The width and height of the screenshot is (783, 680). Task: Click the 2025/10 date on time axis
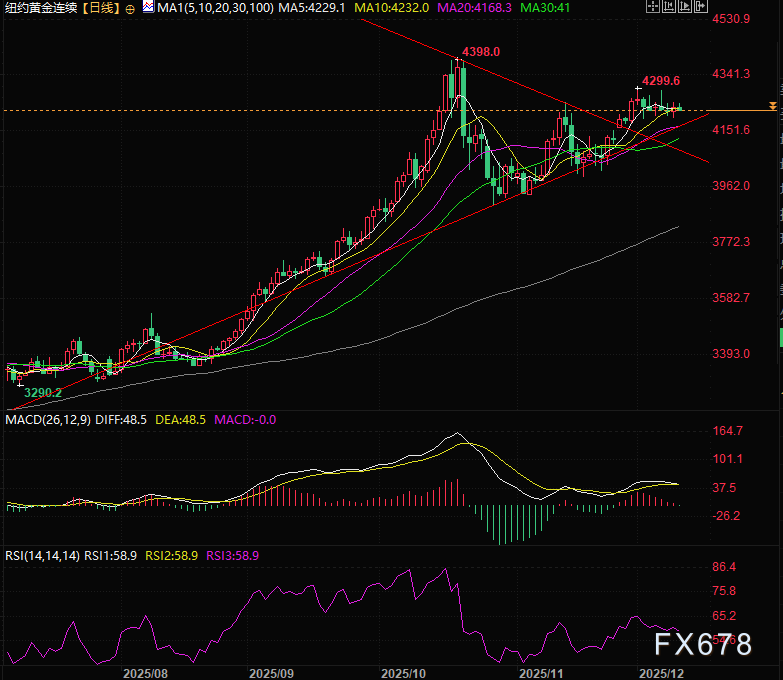(x=406, y=673)
